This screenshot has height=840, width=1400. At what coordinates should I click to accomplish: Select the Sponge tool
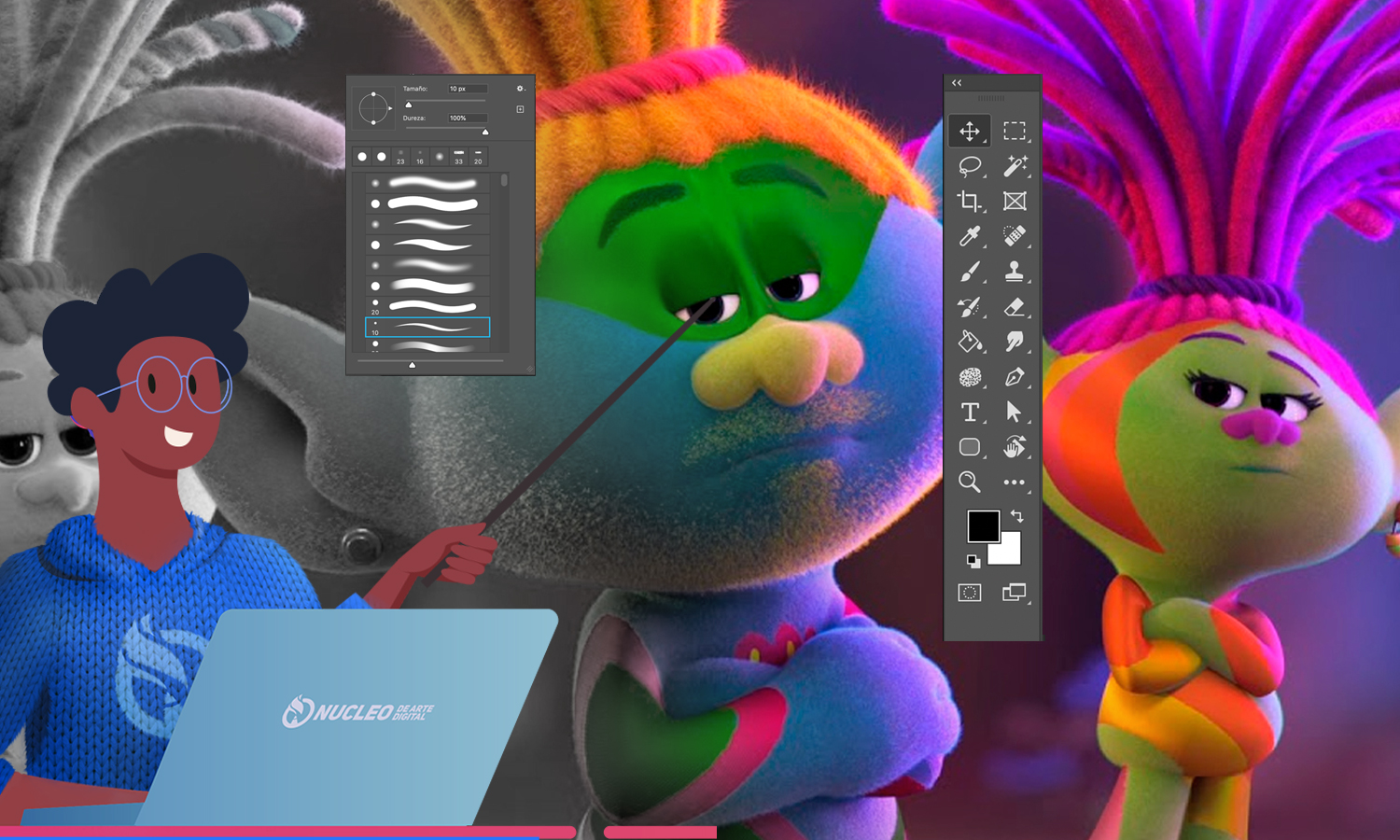click(970, 377)
